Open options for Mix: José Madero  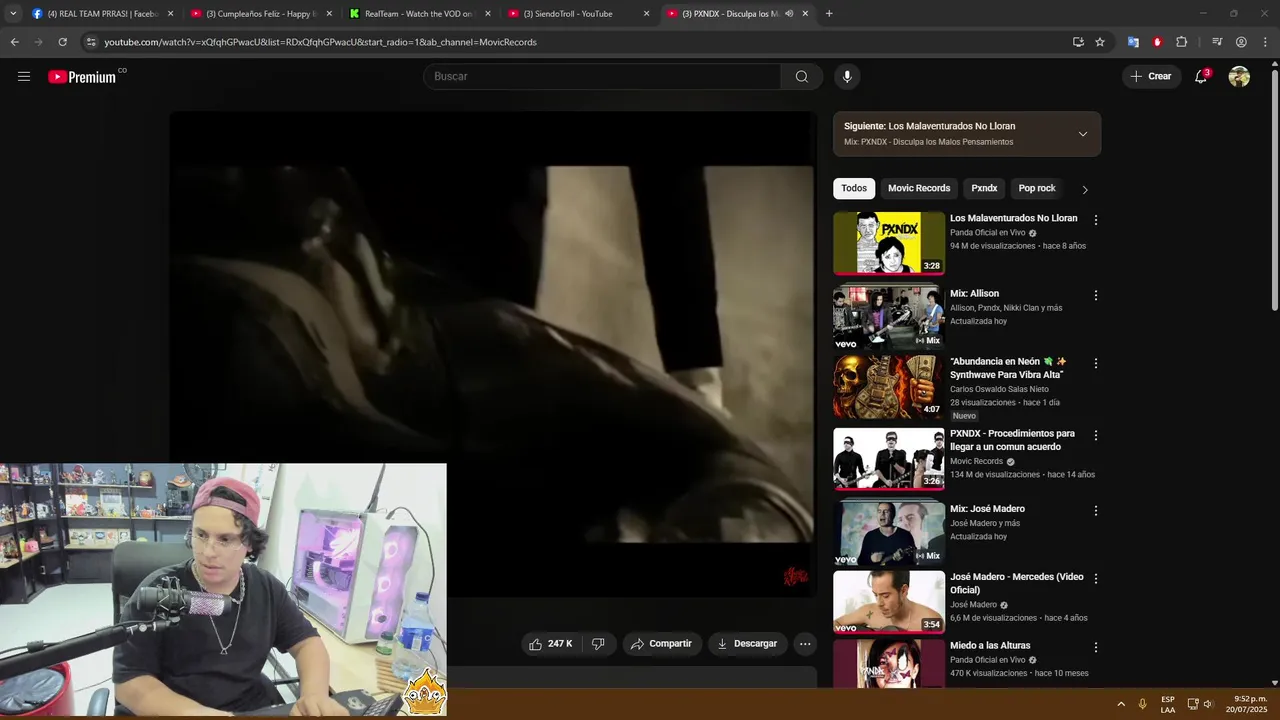(x=1096, y=510)
